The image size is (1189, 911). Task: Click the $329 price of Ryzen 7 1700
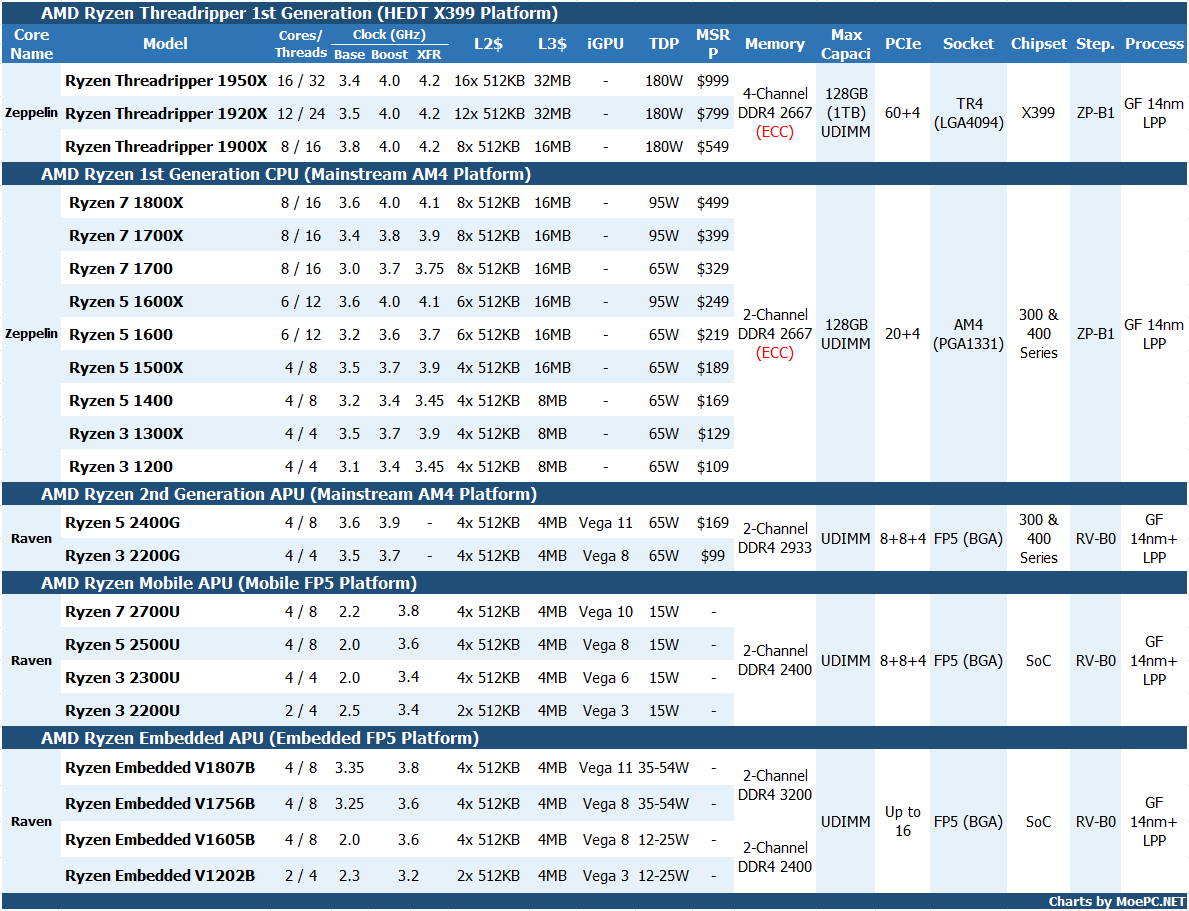point(713,269)
